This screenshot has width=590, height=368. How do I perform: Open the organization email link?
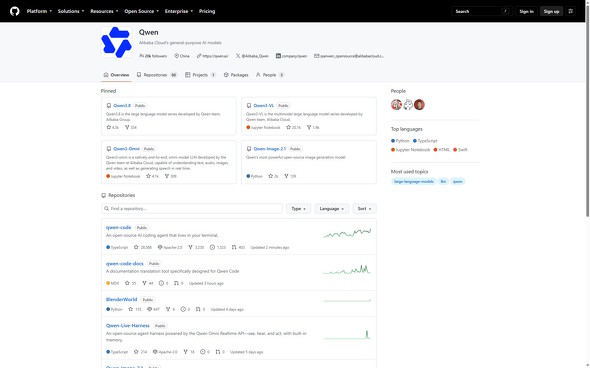[352, 56]
